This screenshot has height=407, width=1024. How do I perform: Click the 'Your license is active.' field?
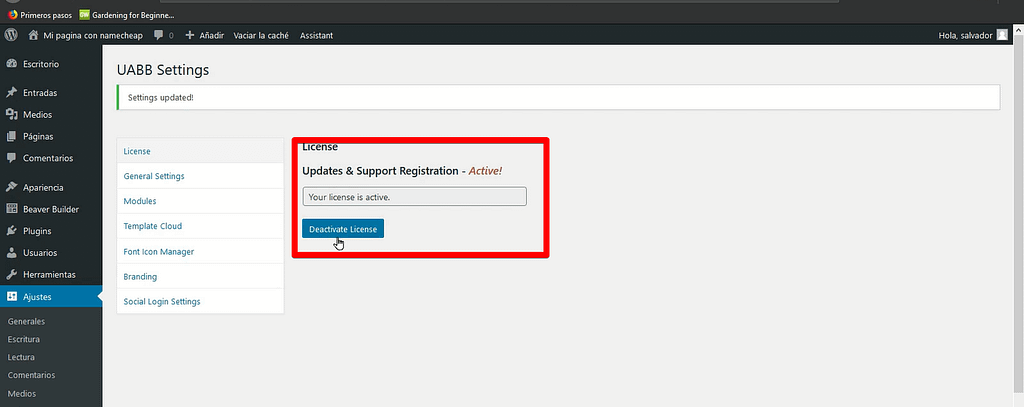415,197
